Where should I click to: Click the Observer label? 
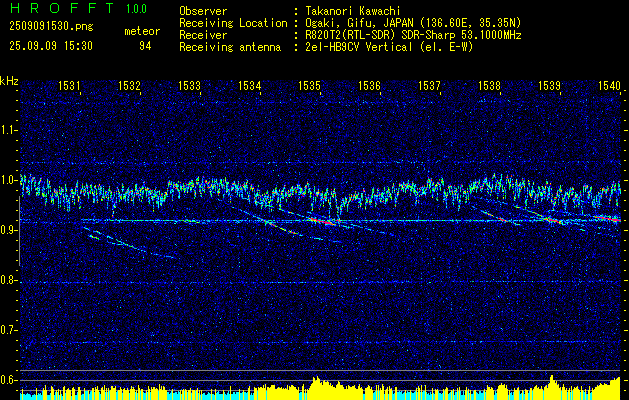coord(203,11)
